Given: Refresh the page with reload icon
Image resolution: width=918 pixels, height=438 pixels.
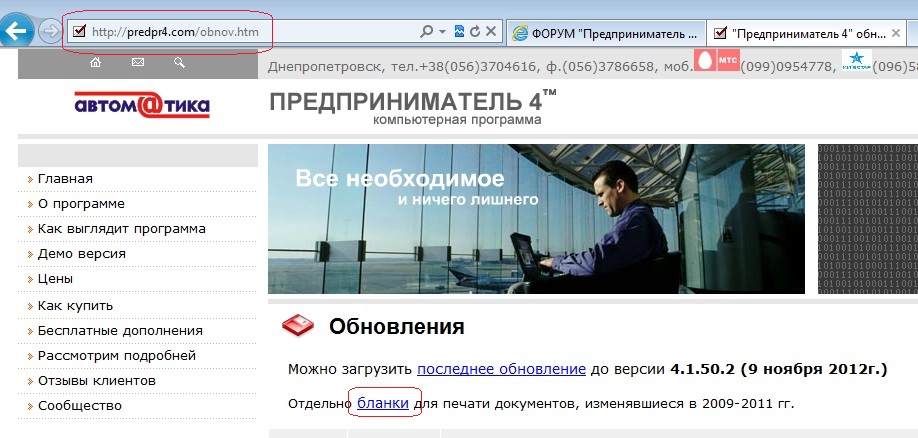Looking at the screenshot, I should click(475, 32).
